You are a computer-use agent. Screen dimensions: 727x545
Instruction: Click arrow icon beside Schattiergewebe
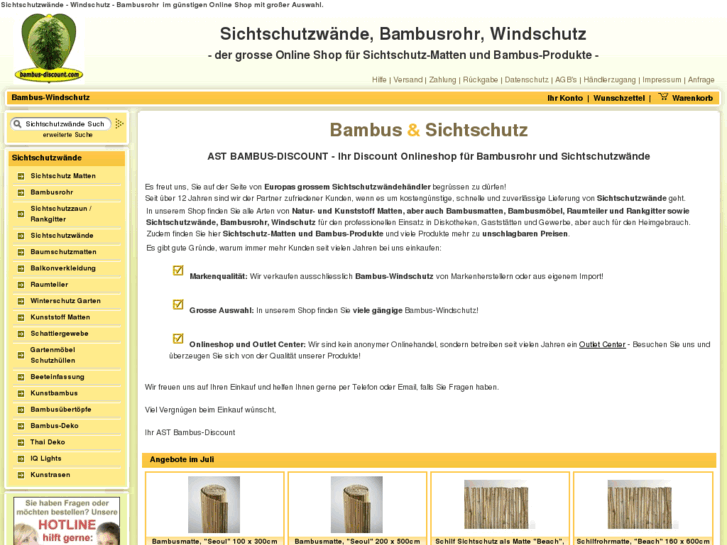pos(20,334)
